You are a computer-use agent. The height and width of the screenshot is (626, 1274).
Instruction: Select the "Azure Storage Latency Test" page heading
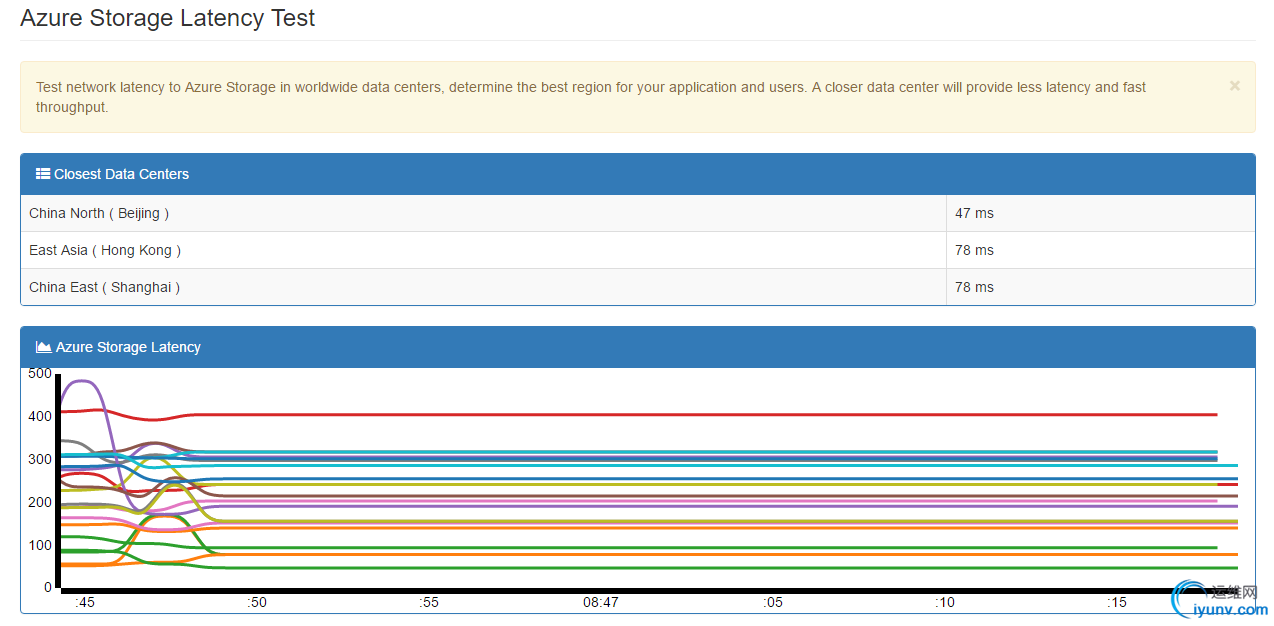point(168,18)
